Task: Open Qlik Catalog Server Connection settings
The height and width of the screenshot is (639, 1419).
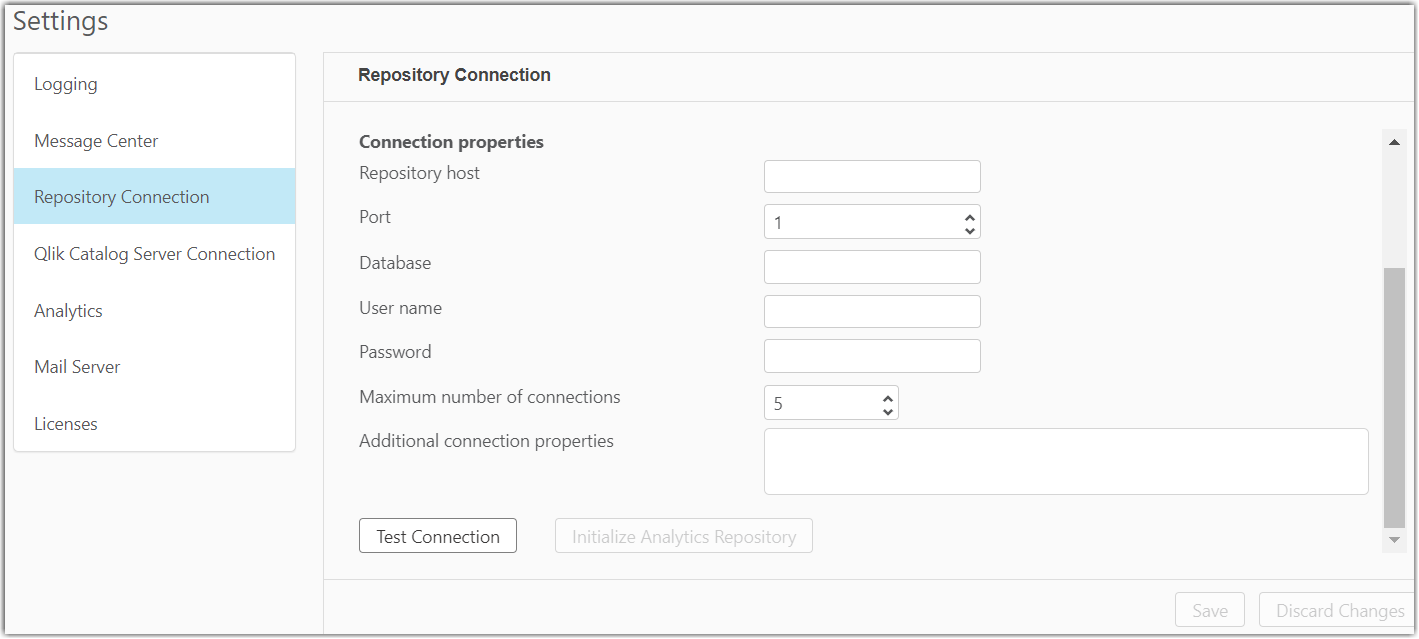Action: coord(154,254)
